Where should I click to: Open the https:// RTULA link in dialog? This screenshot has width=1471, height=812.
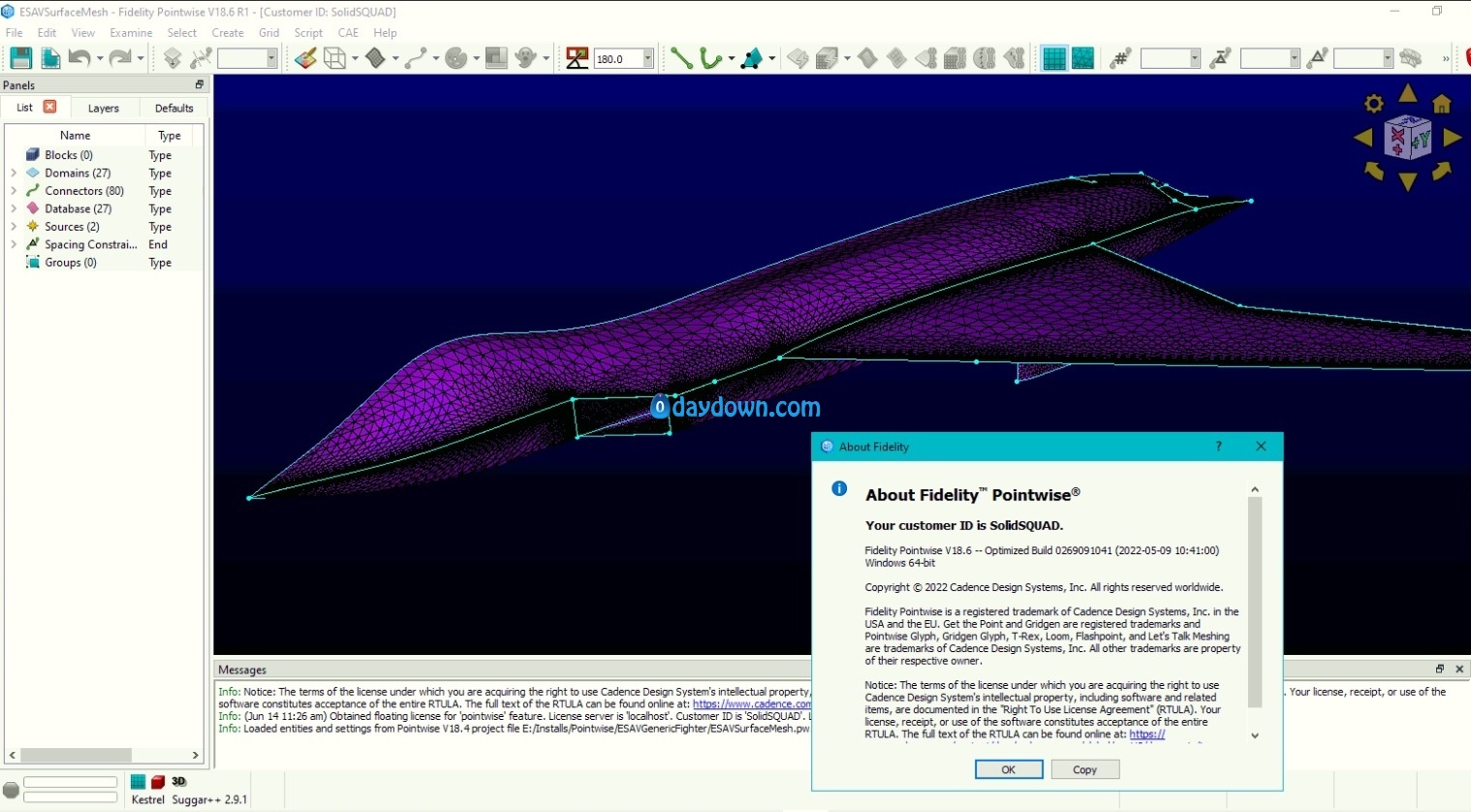click(1146, 734)
